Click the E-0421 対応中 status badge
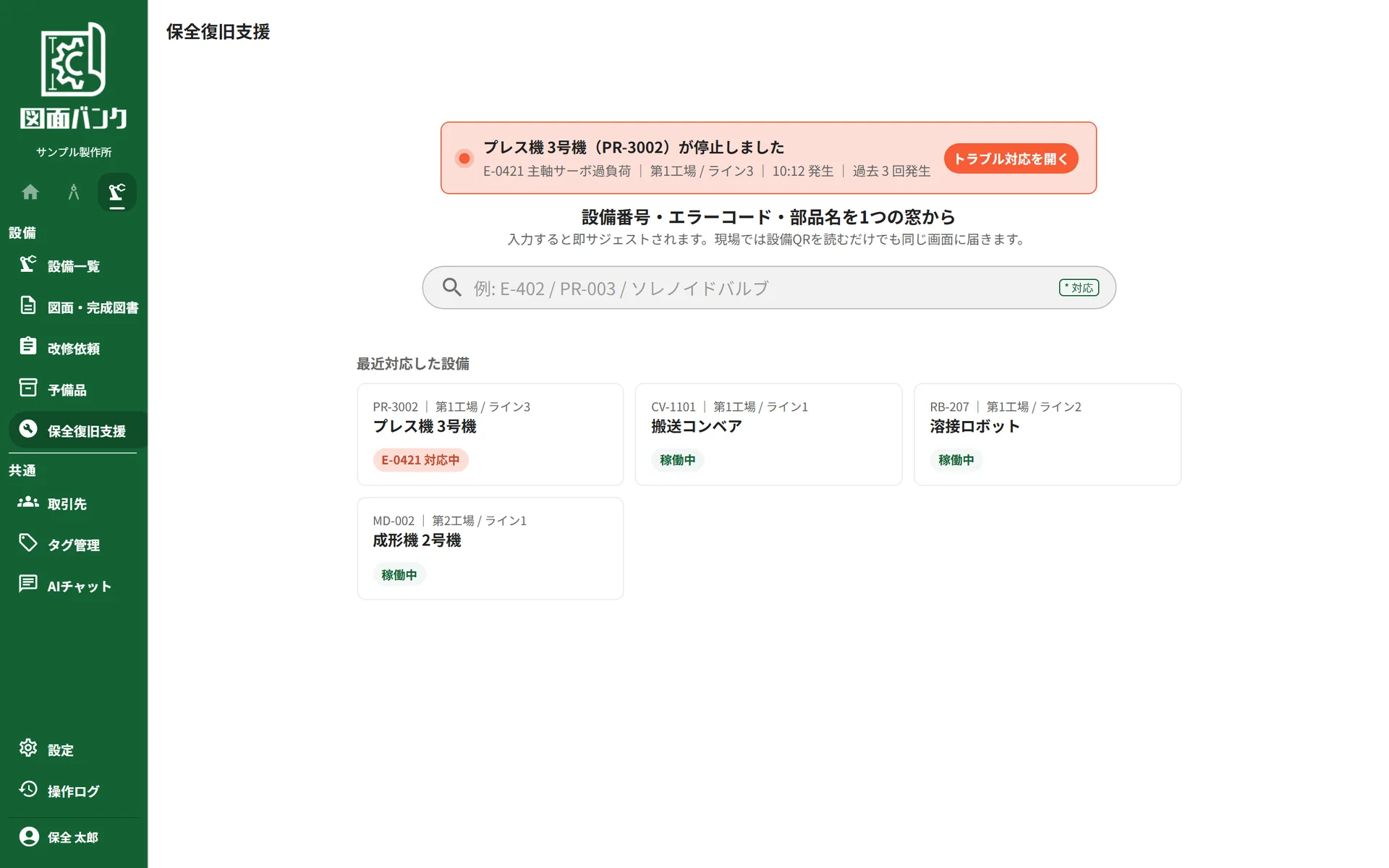 (420, 460)
